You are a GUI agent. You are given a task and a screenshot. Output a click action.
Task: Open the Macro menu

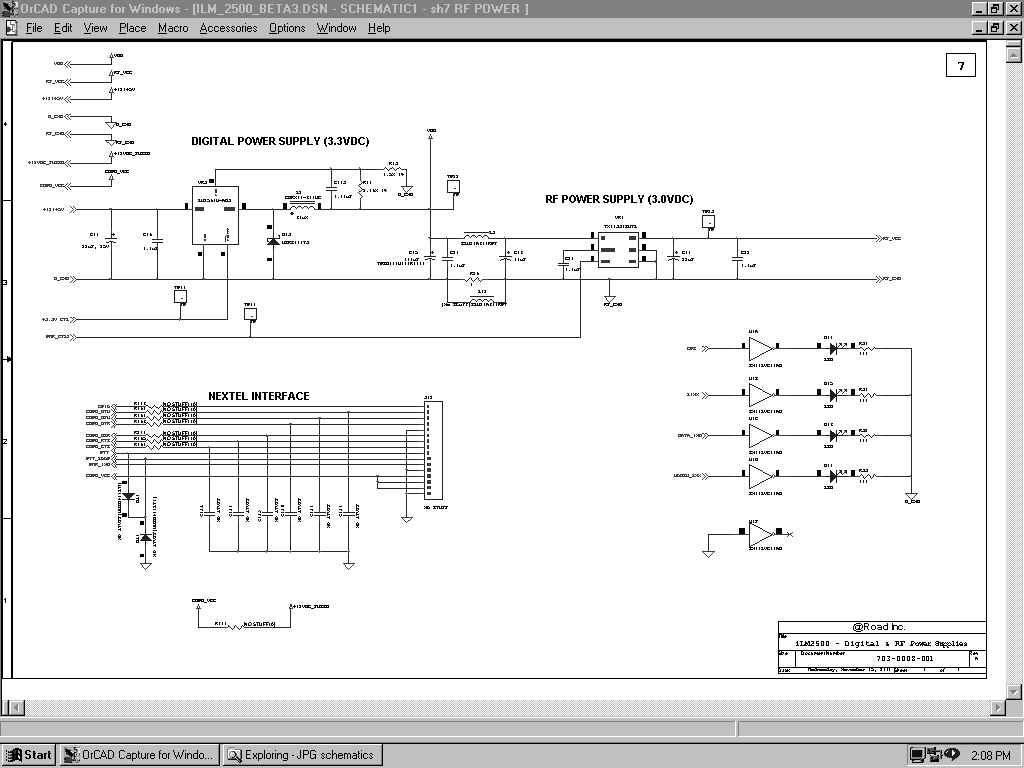click(x=172, y=28)
